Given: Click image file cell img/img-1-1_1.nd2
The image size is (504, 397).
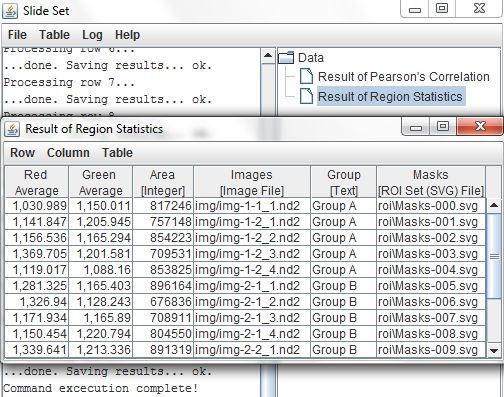Looking at the screenshot, I should 252,206.
